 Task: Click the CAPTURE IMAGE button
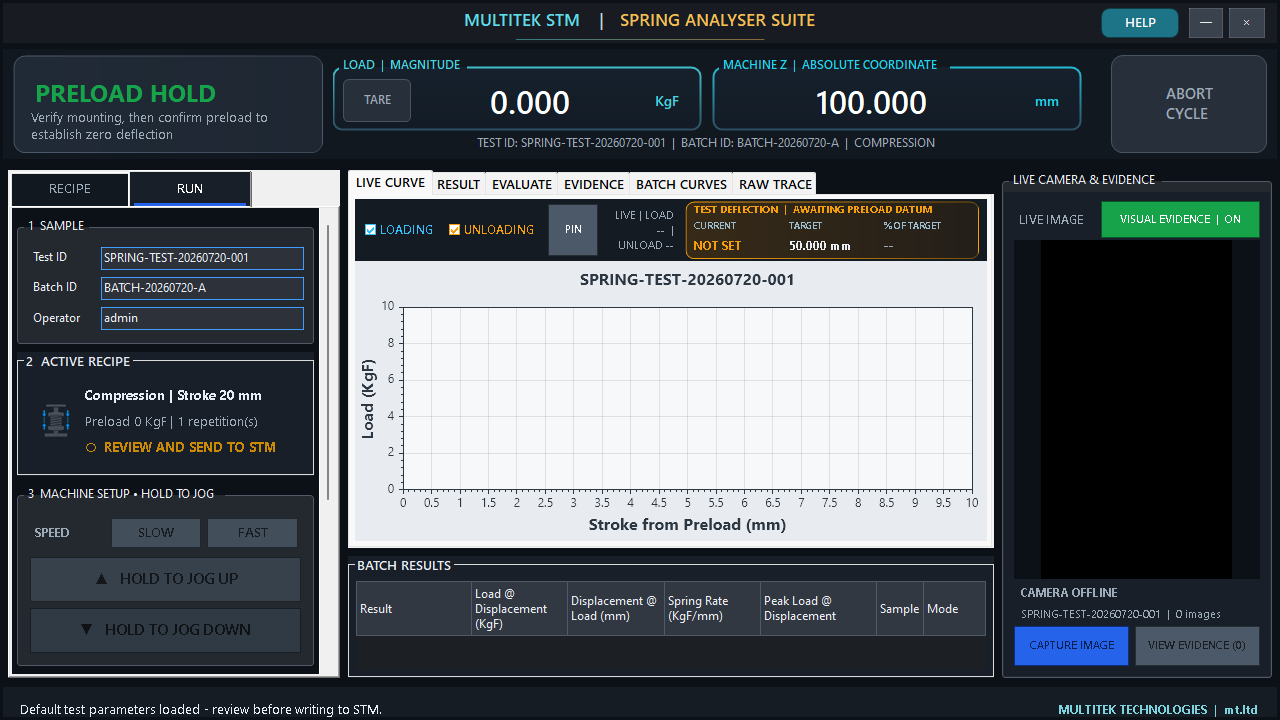pos(1072,646)
